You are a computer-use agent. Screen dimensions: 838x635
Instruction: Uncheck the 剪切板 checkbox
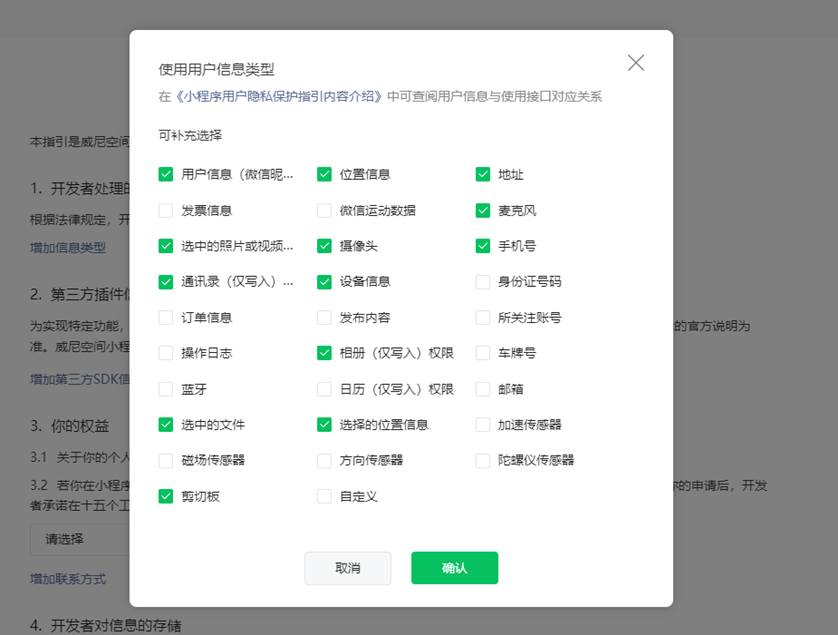click(166, 496)
